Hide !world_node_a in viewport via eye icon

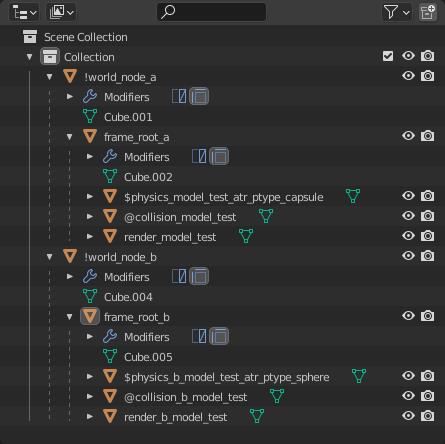[408, 76]
